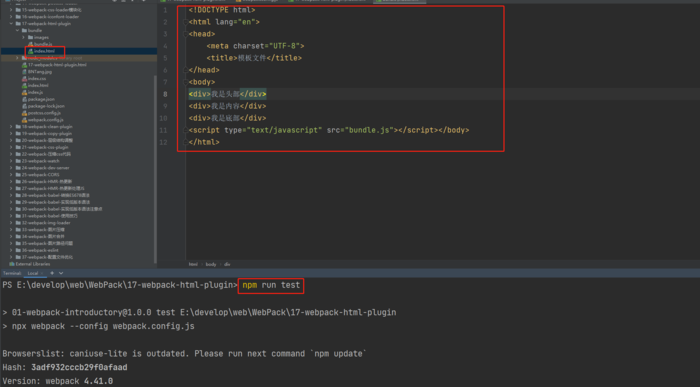Click the index.css file icon

click(24, 79)
